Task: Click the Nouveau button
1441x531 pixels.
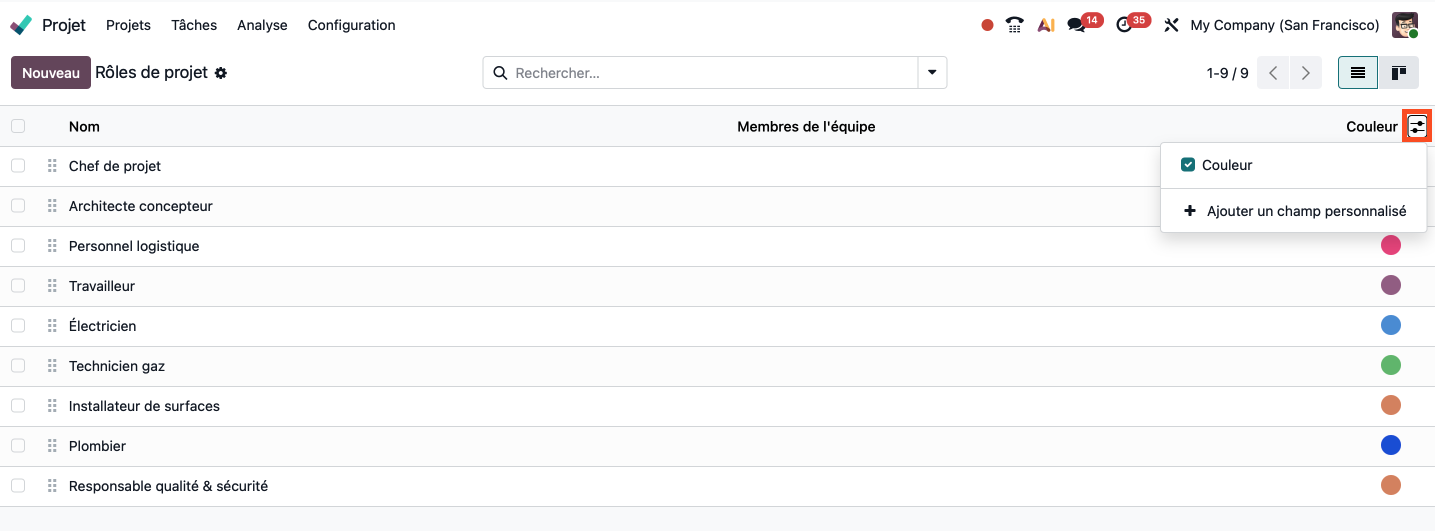Action: click(x=51, y=73)
